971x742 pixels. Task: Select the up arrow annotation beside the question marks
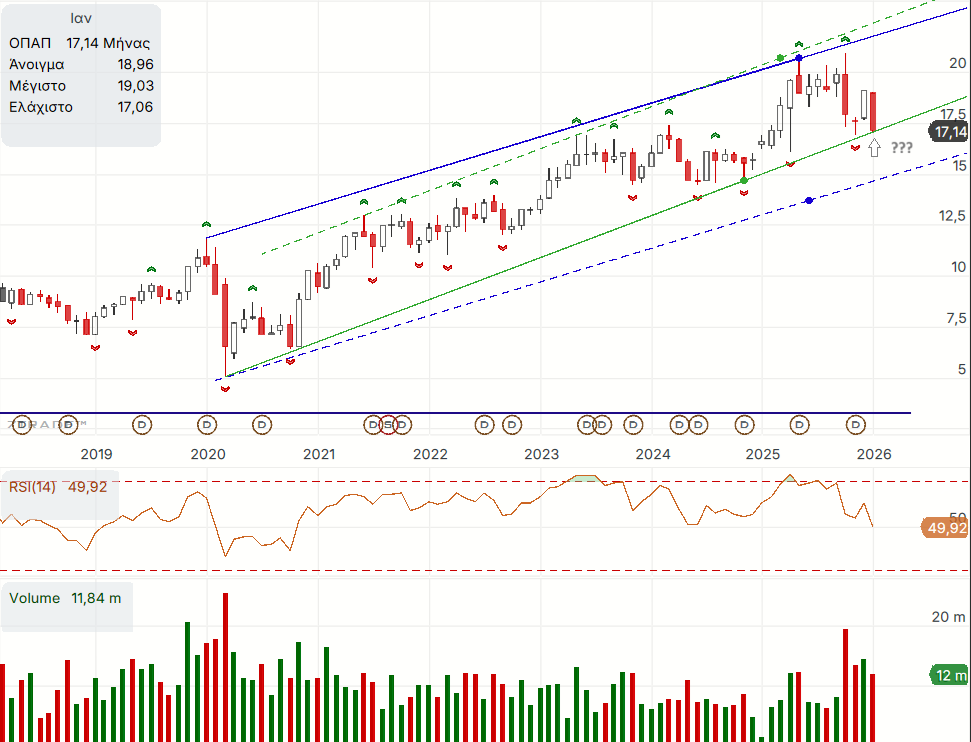875,148
